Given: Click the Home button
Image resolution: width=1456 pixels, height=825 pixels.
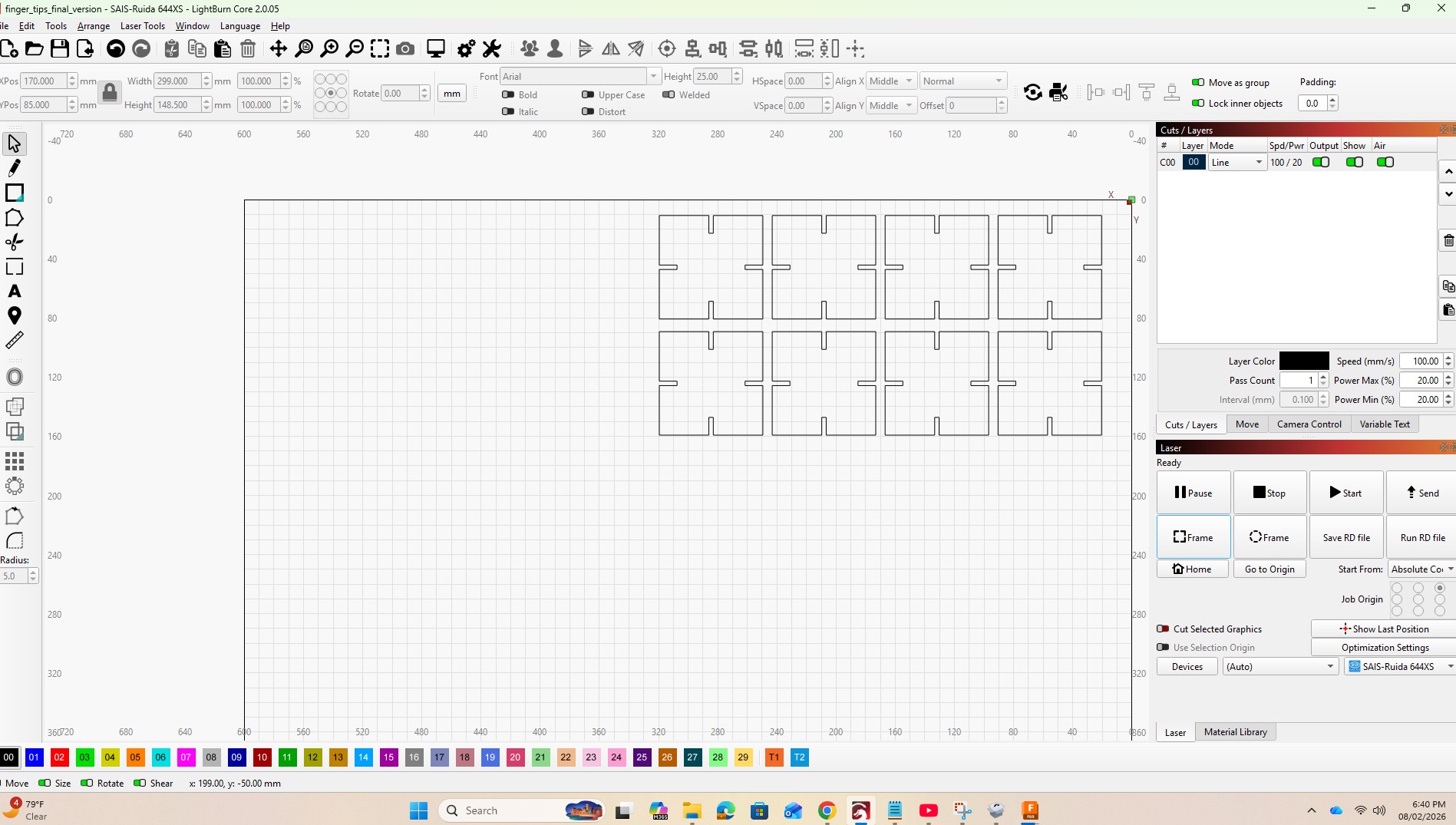Looking at the screenshot, I should pos(1193,569).
